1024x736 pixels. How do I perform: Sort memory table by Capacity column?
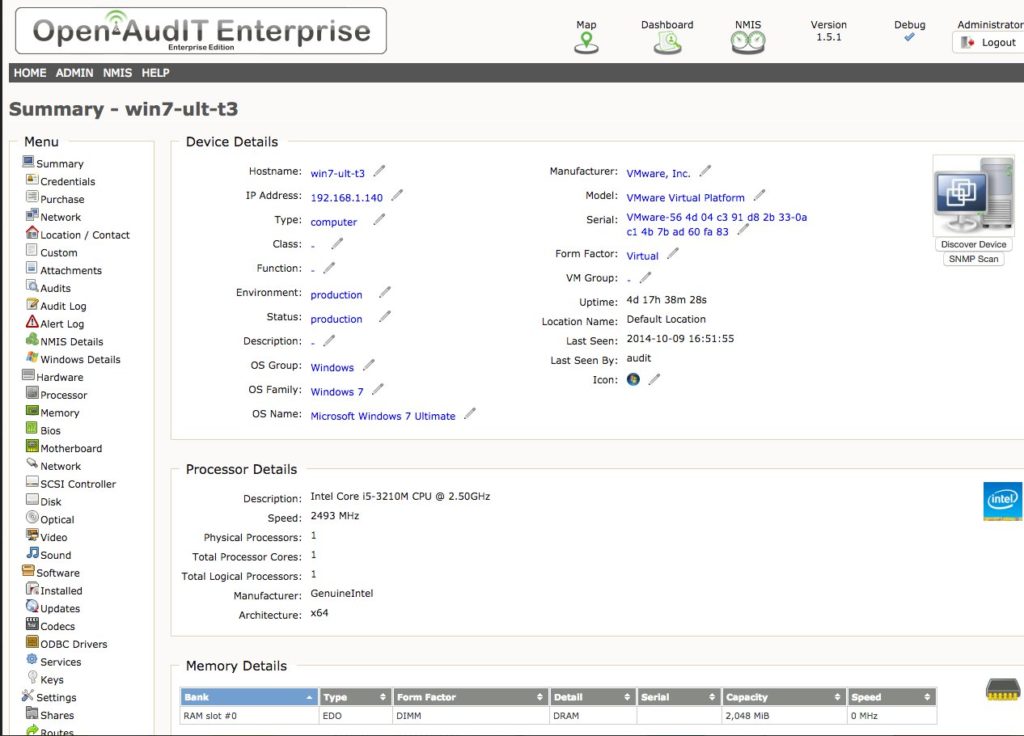[784, 697]
